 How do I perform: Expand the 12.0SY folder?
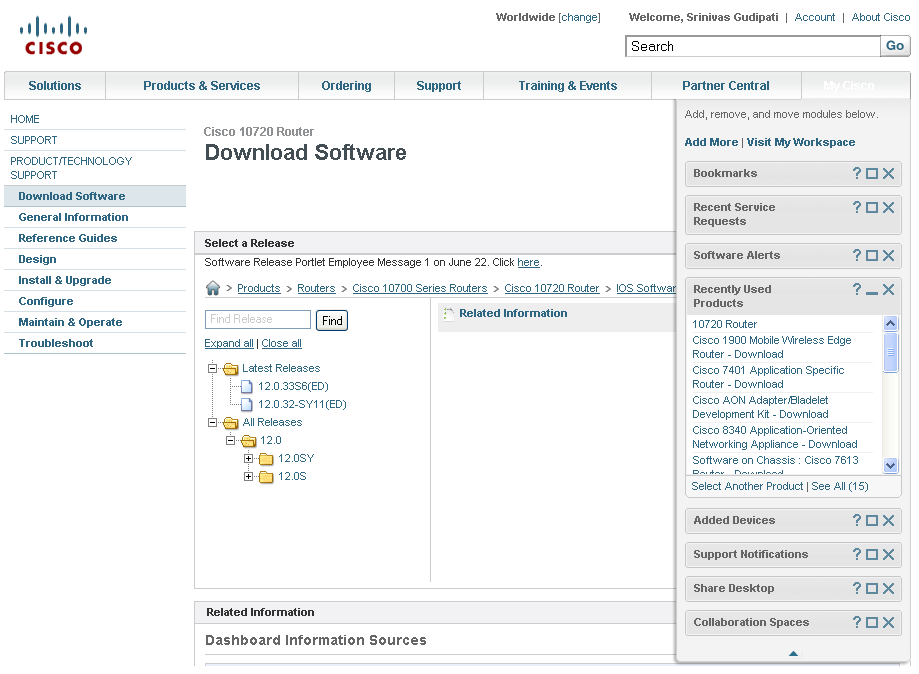click(x=249, y=458)
